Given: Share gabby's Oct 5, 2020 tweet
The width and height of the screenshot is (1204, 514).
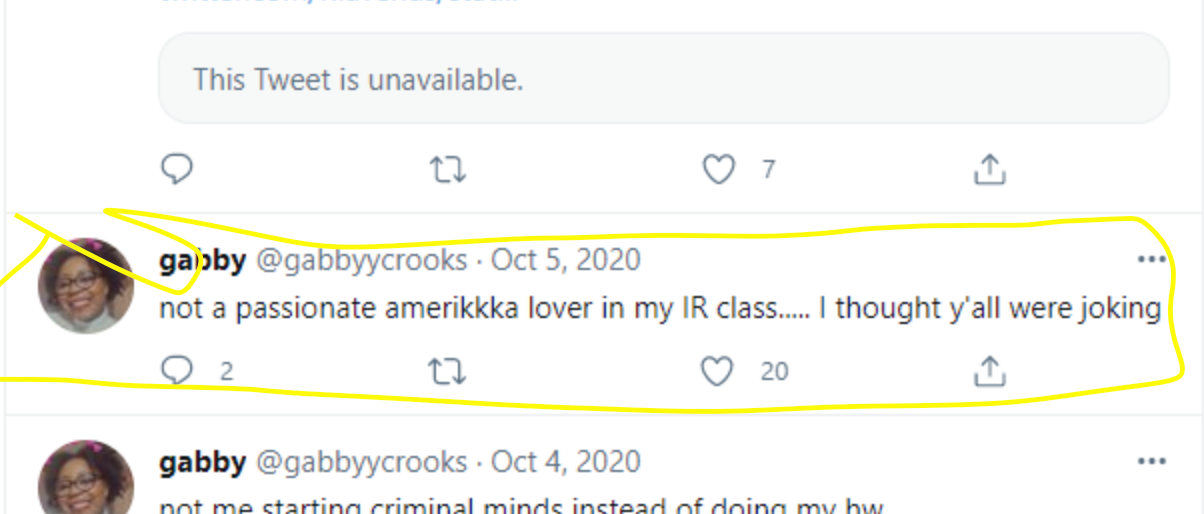Looking at the screenshot, I should [989, 372].
